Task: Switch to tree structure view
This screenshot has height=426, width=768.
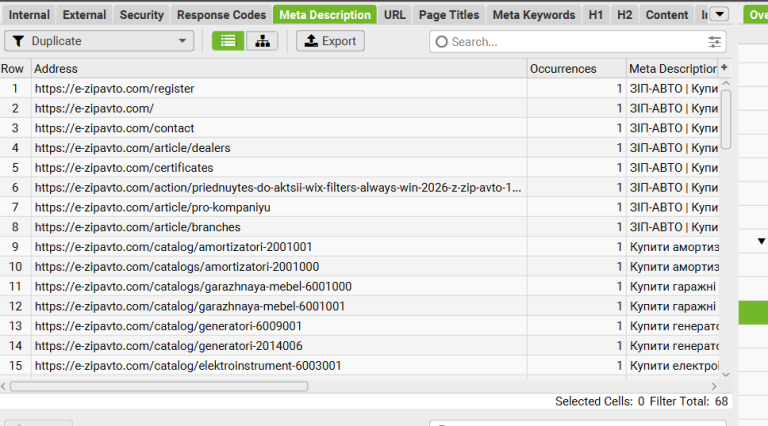Action: pyautogui.click(x=262, y=41)
